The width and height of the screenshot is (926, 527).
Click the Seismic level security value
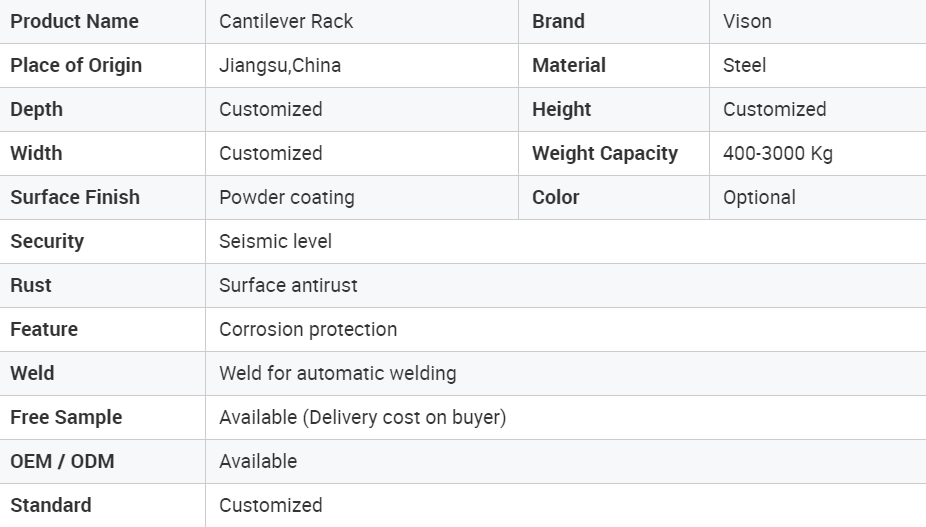[x=275, y=241]
